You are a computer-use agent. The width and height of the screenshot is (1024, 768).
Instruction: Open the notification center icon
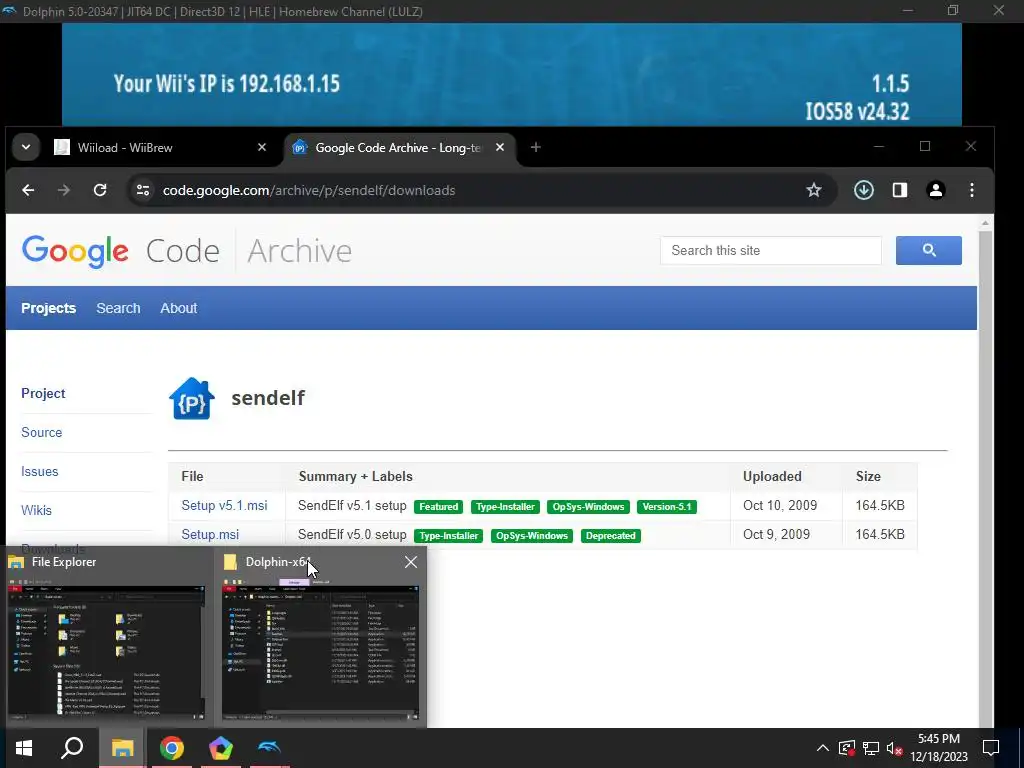(x=991, y=748)
